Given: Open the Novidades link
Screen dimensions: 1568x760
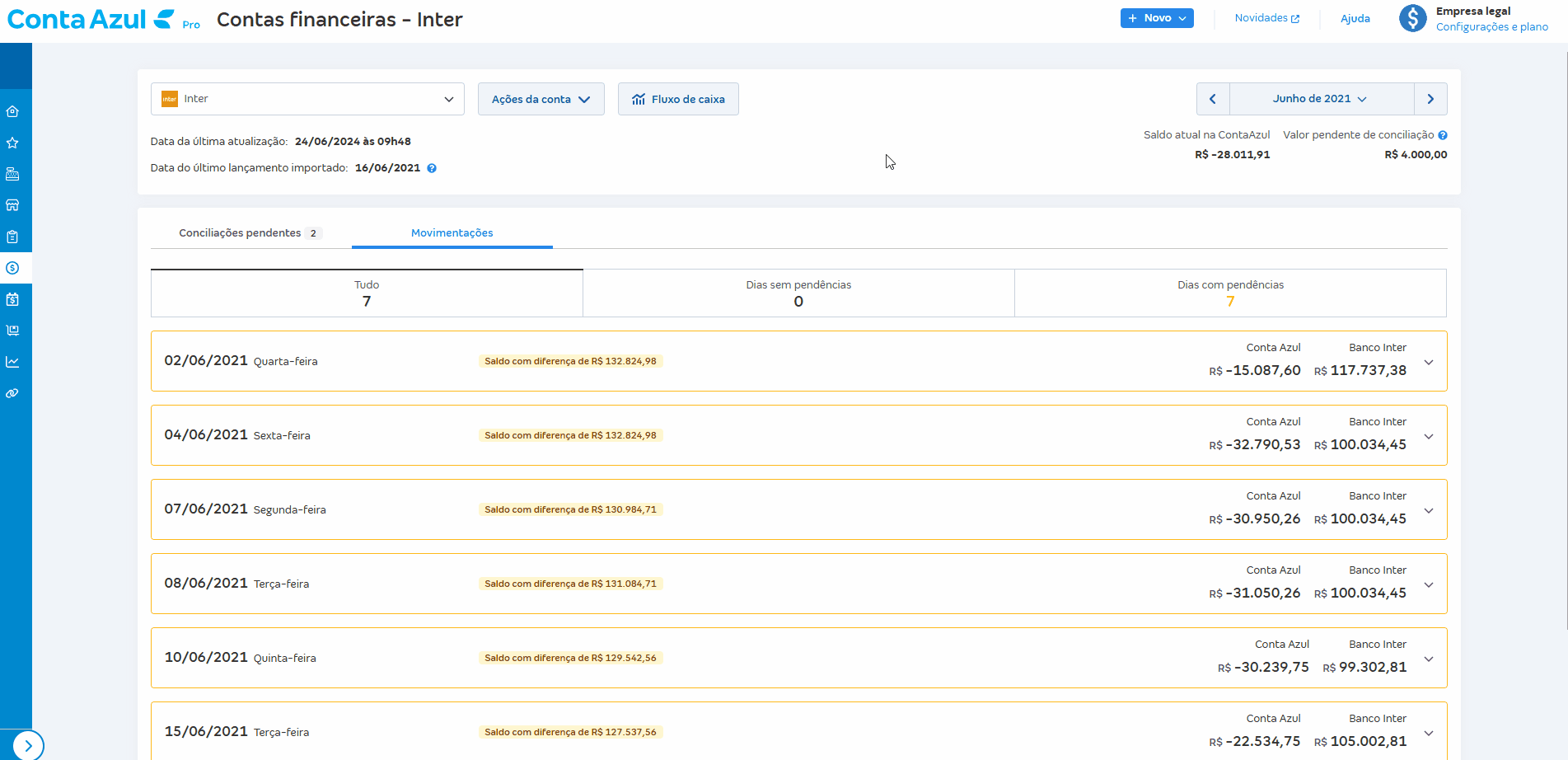Looking at the screenshot, I should (x=1266, y=18).
